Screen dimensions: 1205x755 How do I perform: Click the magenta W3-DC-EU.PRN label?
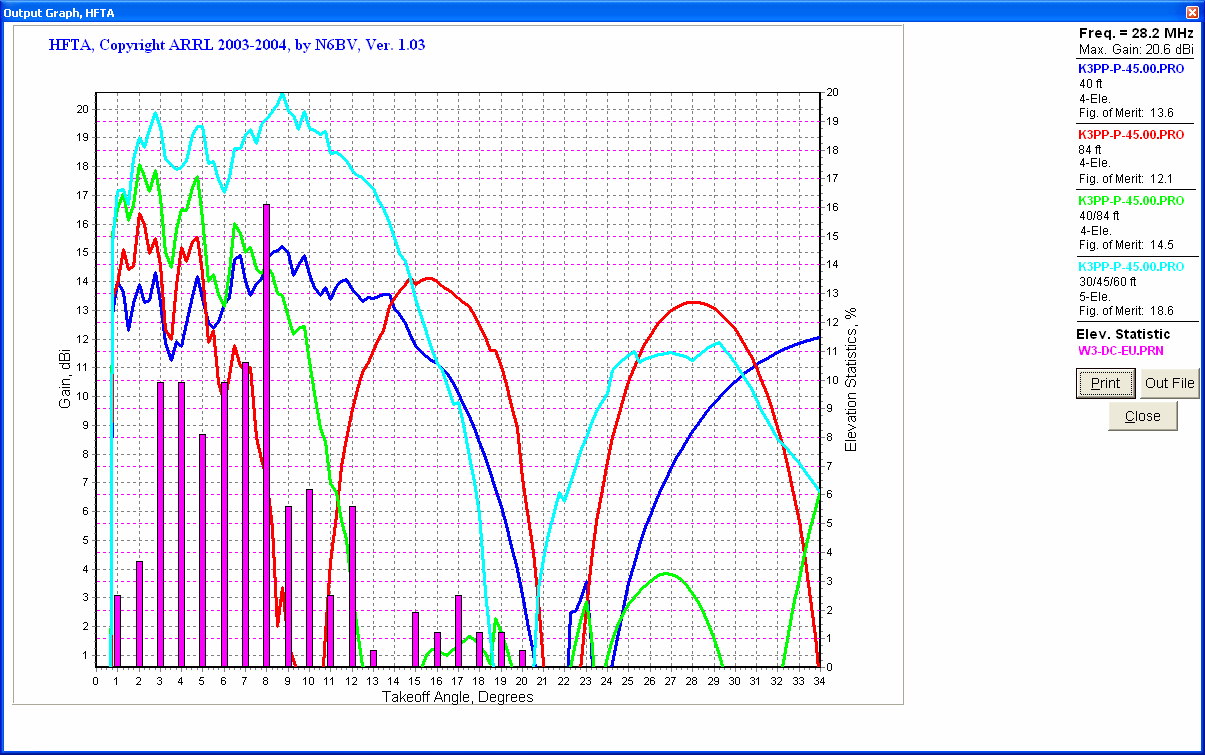click(1120, 350)
